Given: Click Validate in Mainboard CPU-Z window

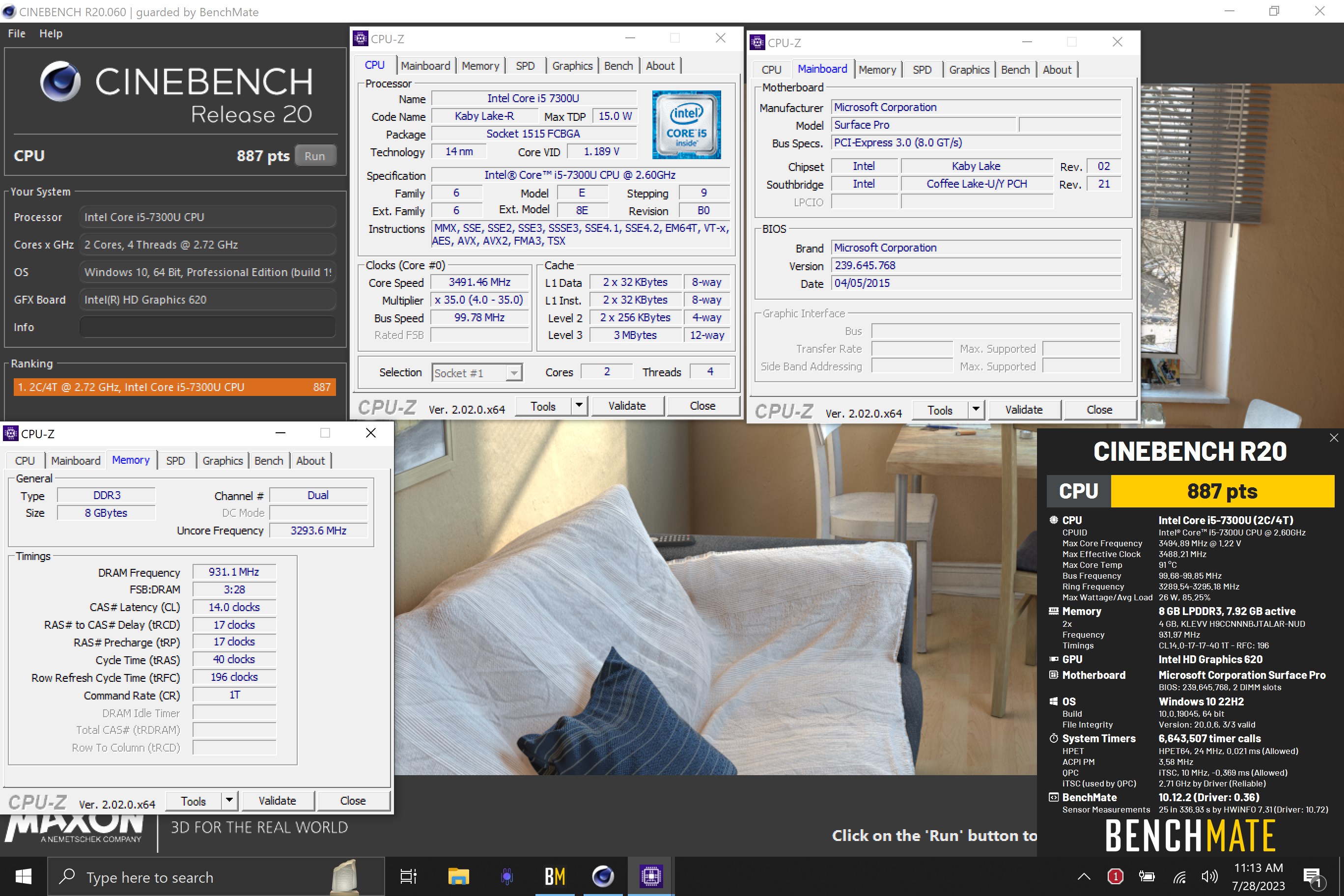Looking at the screenshot, I should coord(1024,410).
